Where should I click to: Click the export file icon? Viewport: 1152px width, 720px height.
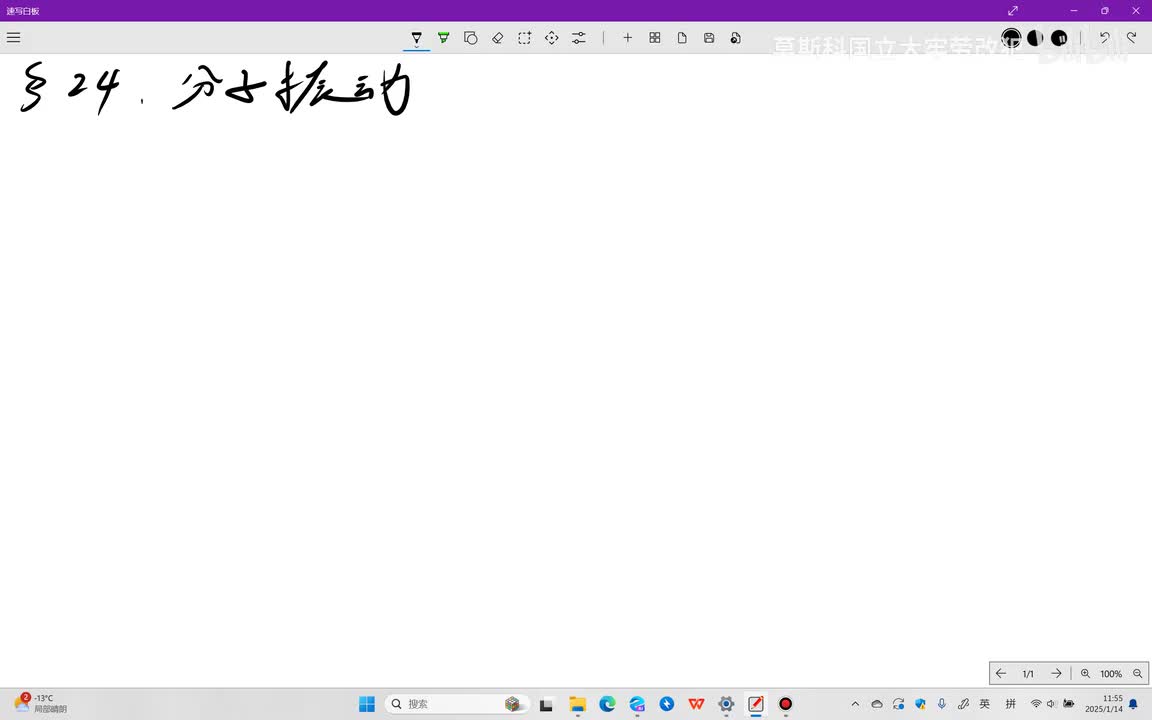735,38
